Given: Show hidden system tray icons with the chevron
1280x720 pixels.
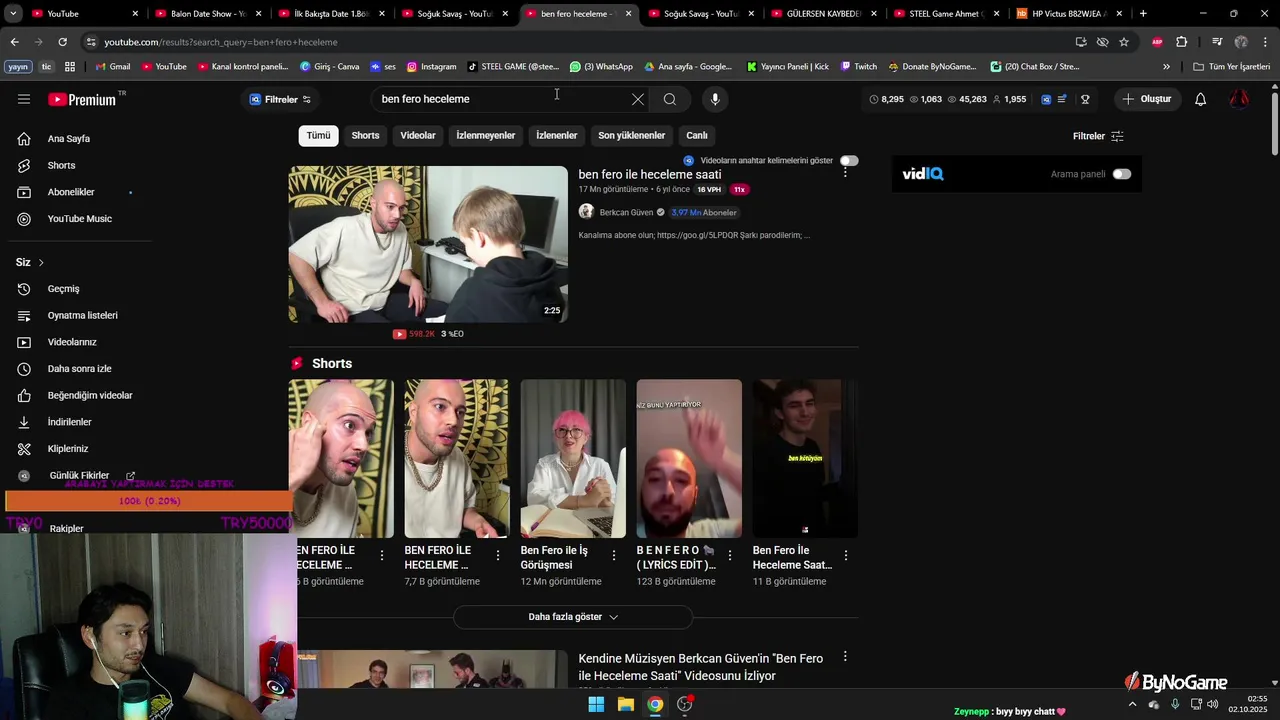Looking at the screenshot, I should click(1132, 704).
